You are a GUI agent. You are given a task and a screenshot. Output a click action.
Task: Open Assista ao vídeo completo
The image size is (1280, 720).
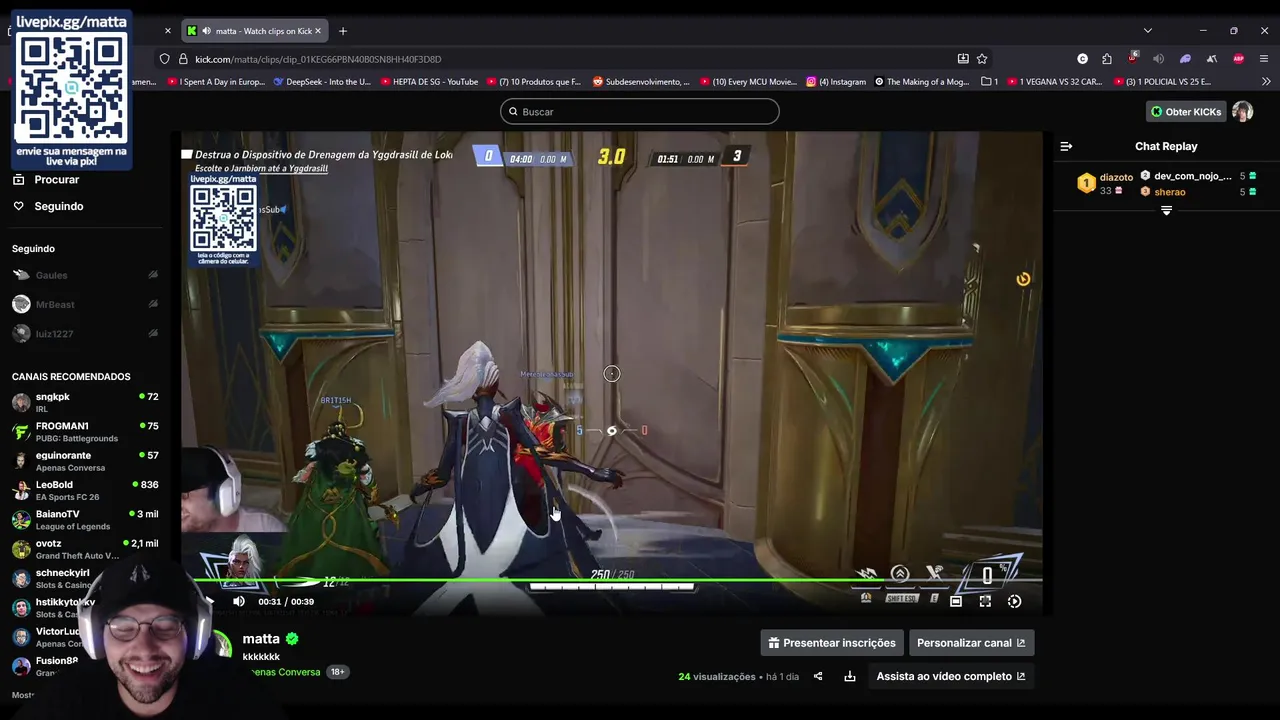(951, 676)
